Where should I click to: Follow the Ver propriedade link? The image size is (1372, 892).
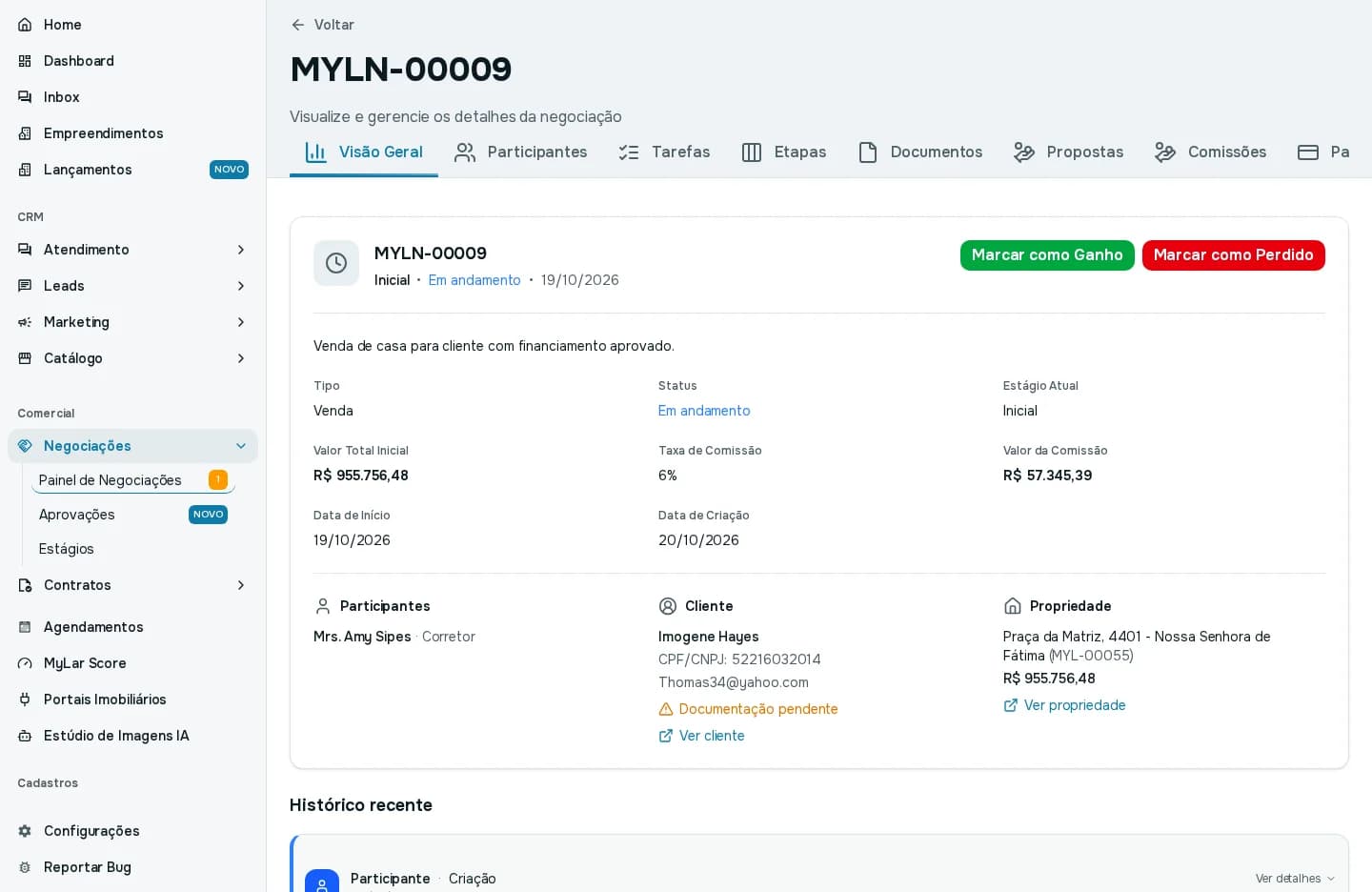click(1064, 705)
